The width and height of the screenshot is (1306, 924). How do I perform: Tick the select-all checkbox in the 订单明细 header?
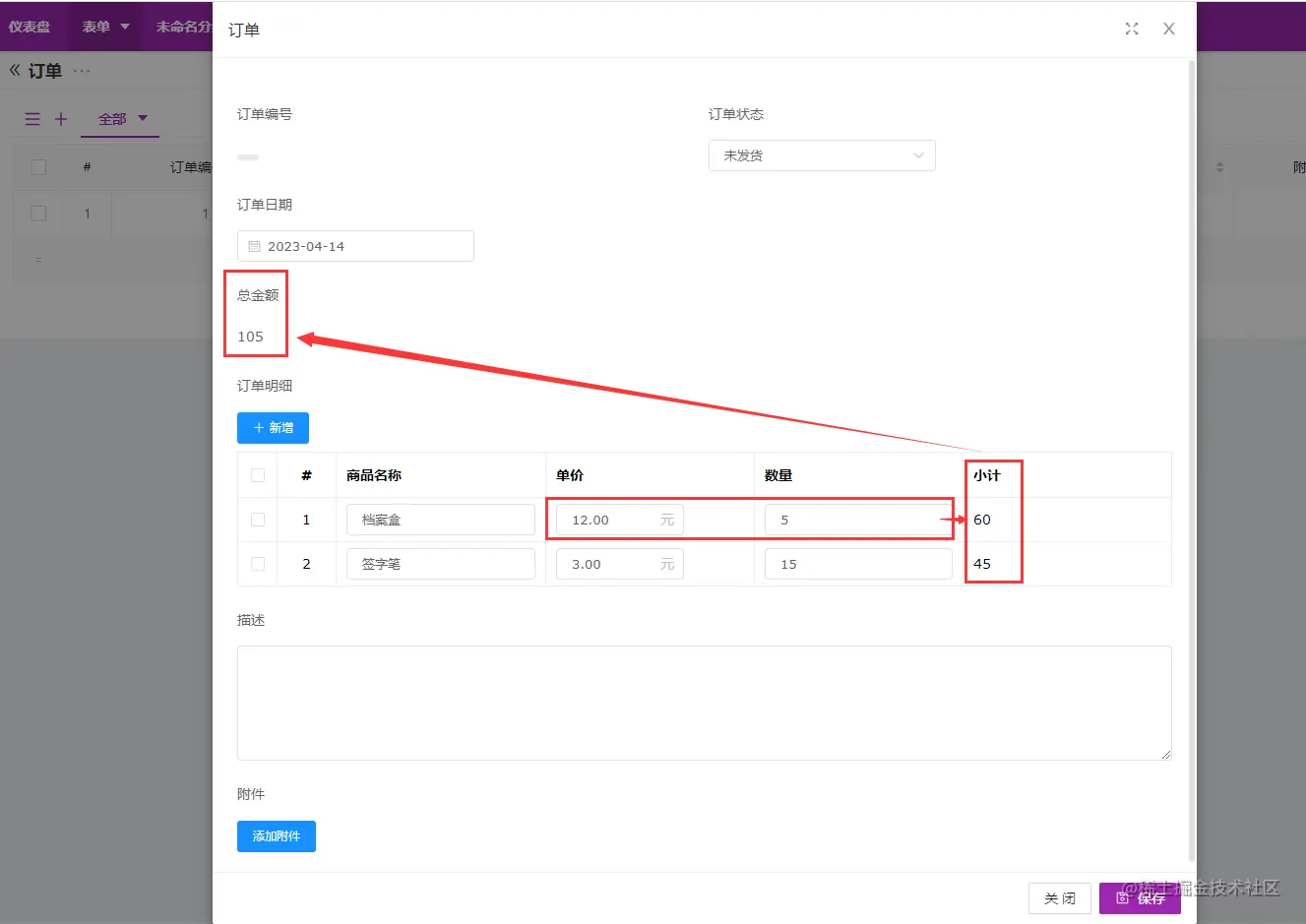click(258, 475)
